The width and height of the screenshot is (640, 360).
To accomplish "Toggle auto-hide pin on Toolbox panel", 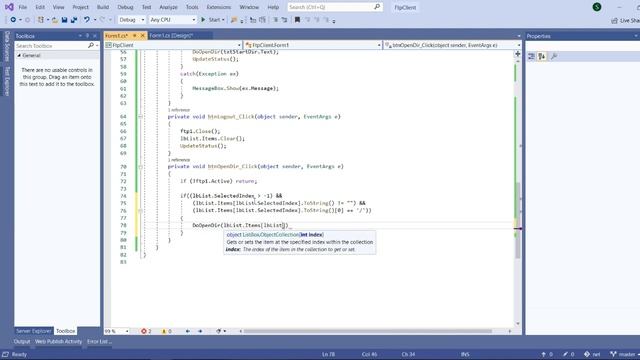I will click(87, 36).
